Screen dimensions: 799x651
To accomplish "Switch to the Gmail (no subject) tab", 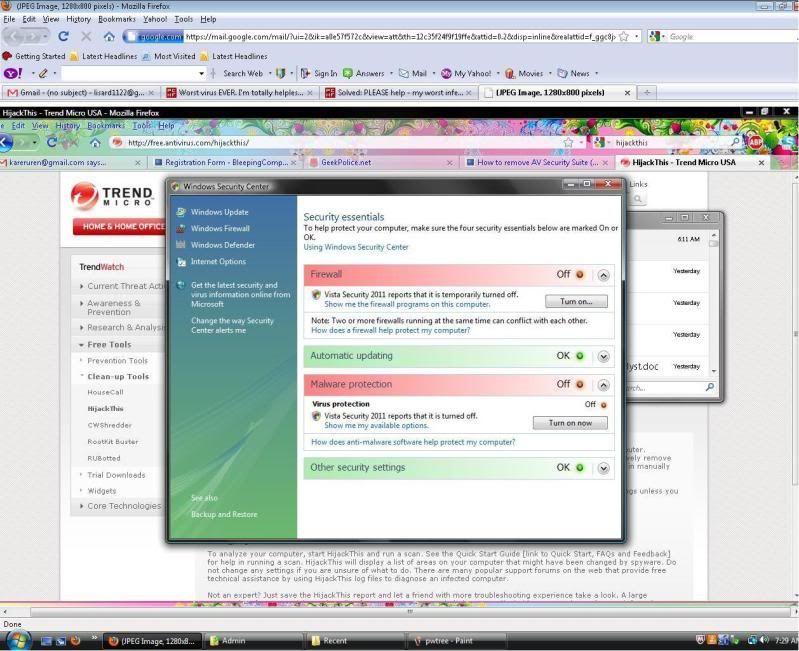I will [81, 93].
